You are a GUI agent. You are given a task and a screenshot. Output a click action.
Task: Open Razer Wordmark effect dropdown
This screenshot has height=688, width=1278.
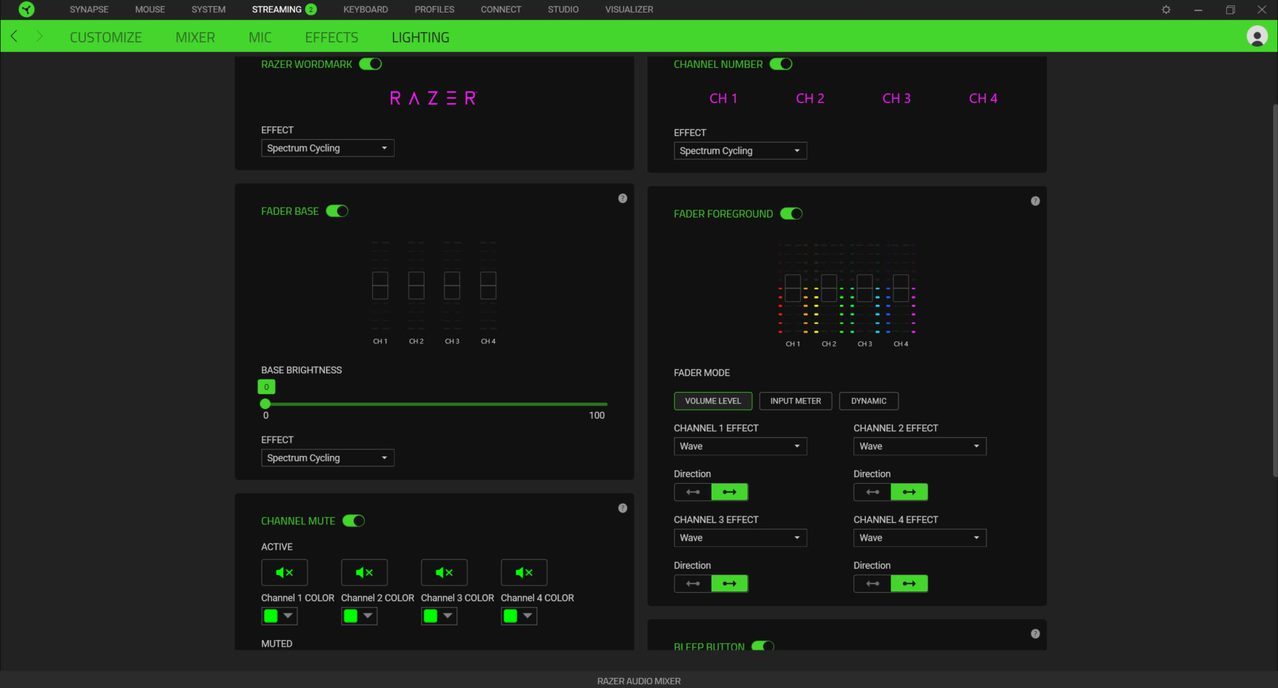(x=328, y=148)
